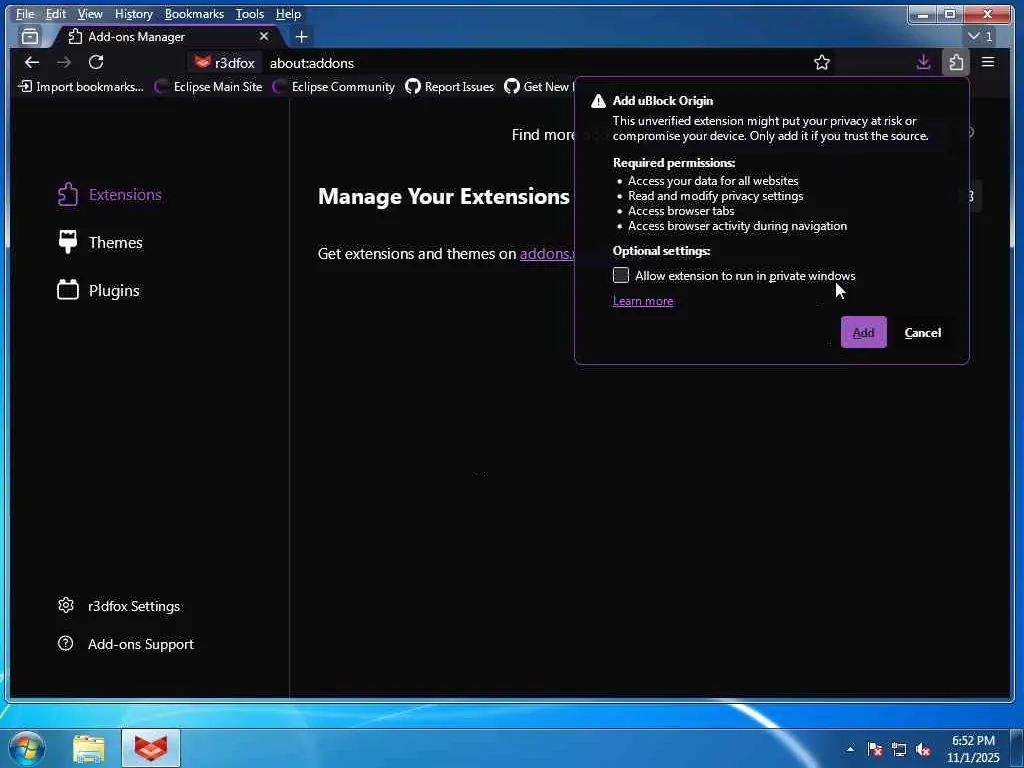This screenshot has height=768, width=1024.
Task: Go back using the back arrow
Action: pos(31,62)
